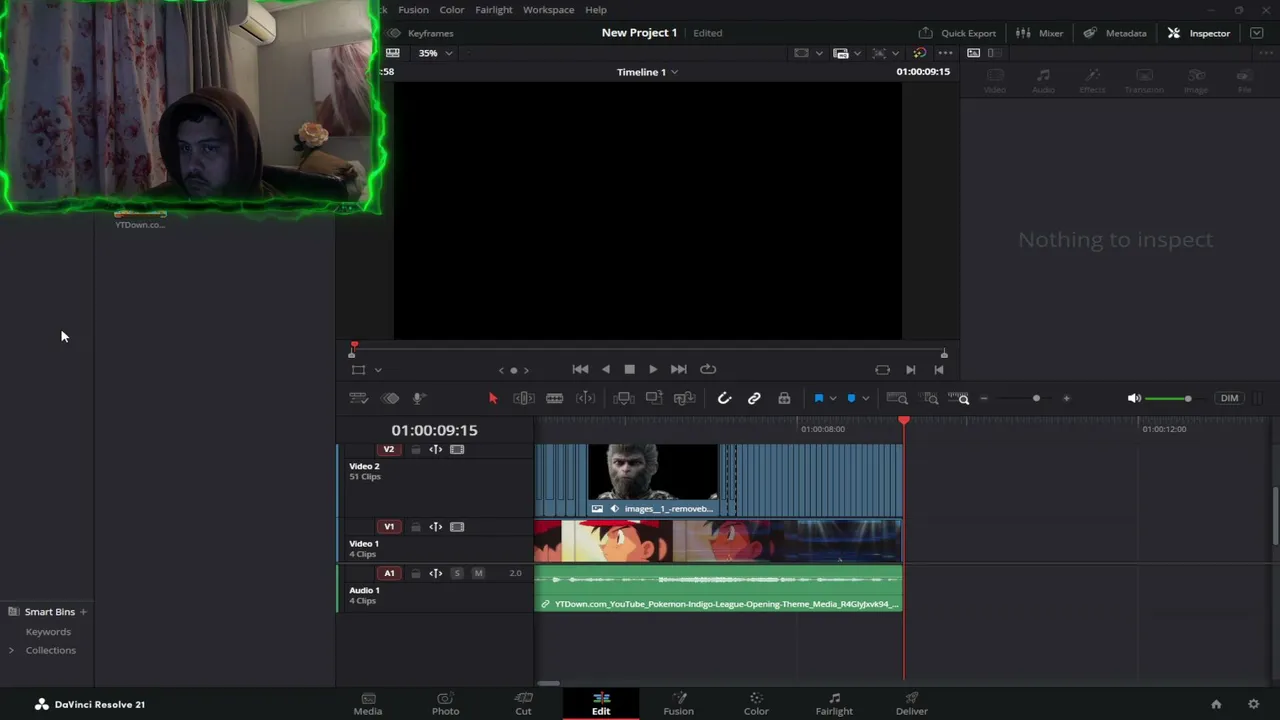The height and width of the screenshot is (720, 1280).
Task: Open the Mixer panel
Action: (x=1039, y=33)
